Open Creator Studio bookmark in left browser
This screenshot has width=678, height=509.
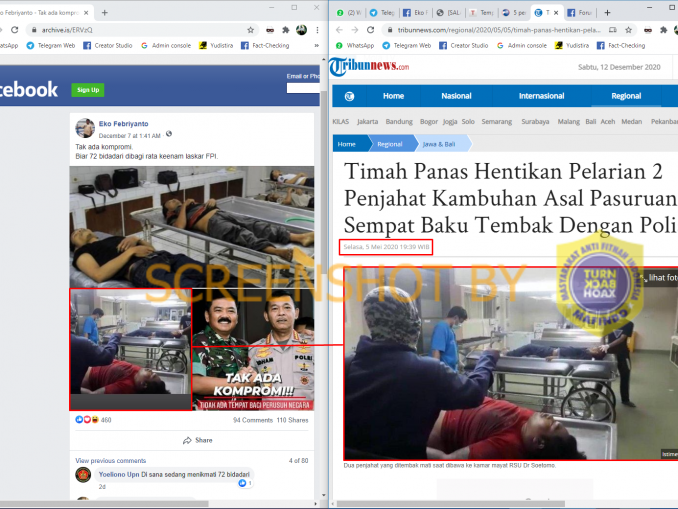point(108,45)
